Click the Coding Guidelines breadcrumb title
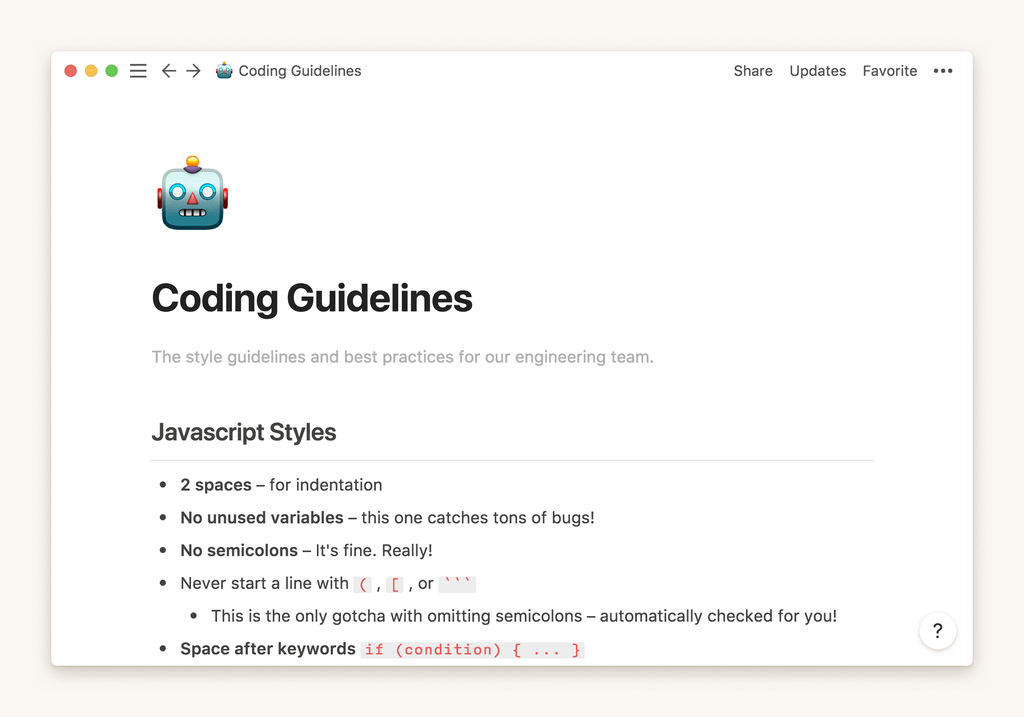Screen dimensions: 1024x717 300,71
